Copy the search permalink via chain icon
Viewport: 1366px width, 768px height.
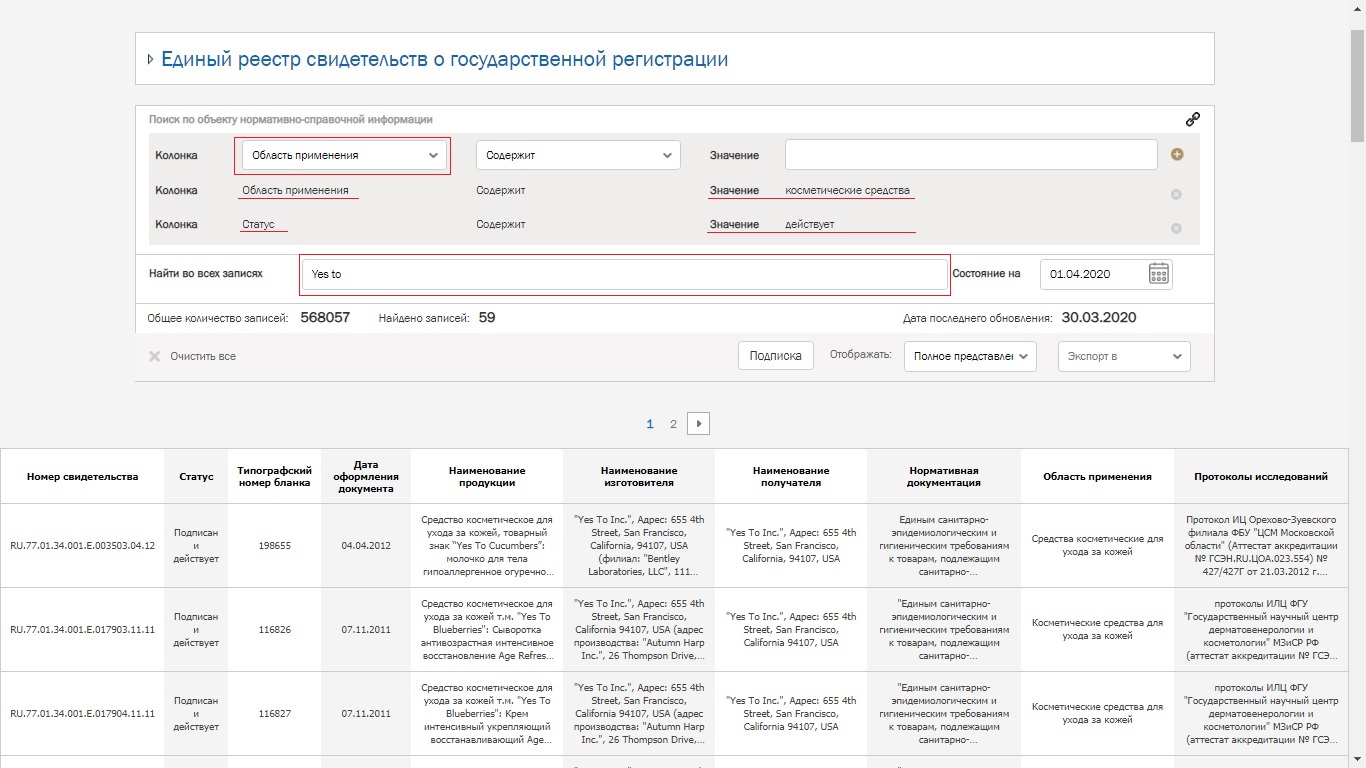[1192, 119]
